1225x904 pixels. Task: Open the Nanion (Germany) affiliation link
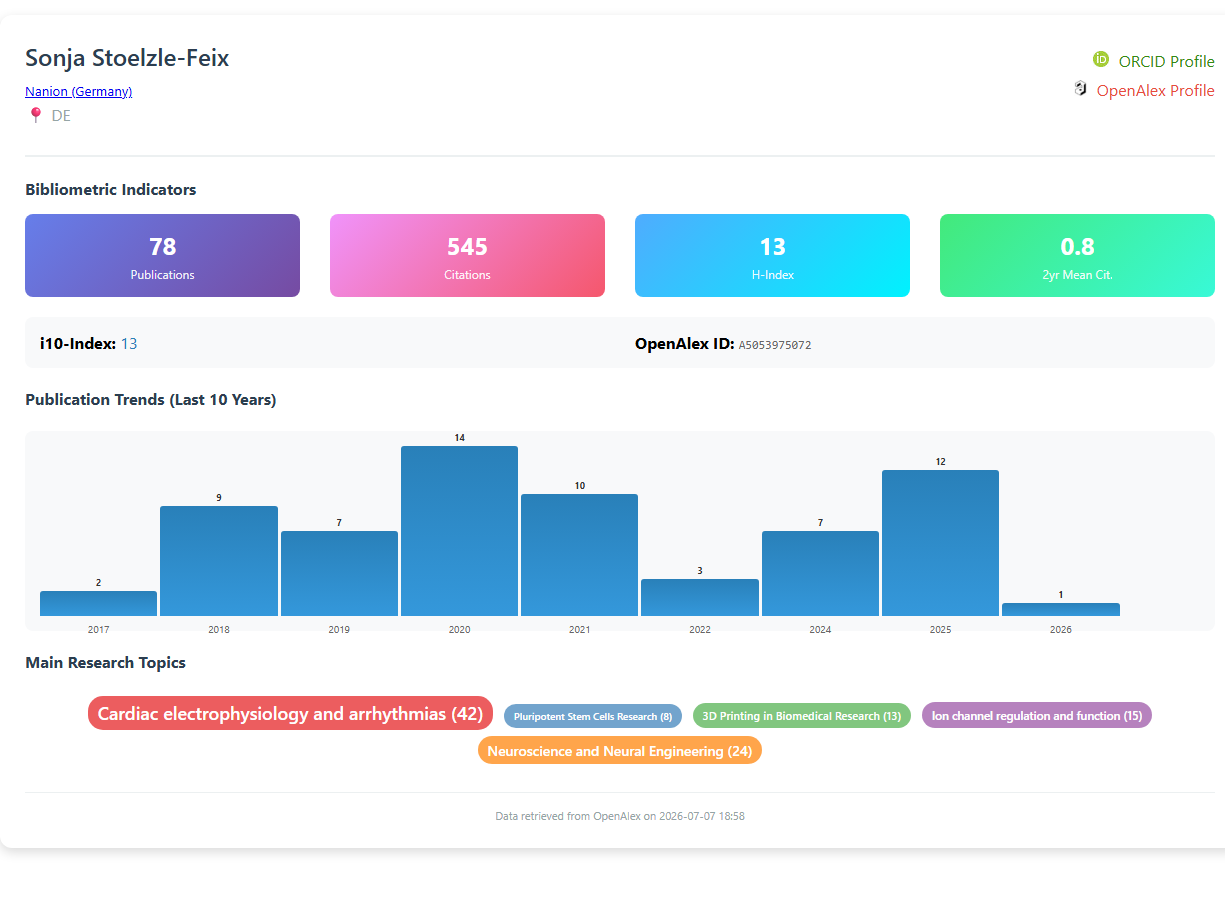coord(79,91)
